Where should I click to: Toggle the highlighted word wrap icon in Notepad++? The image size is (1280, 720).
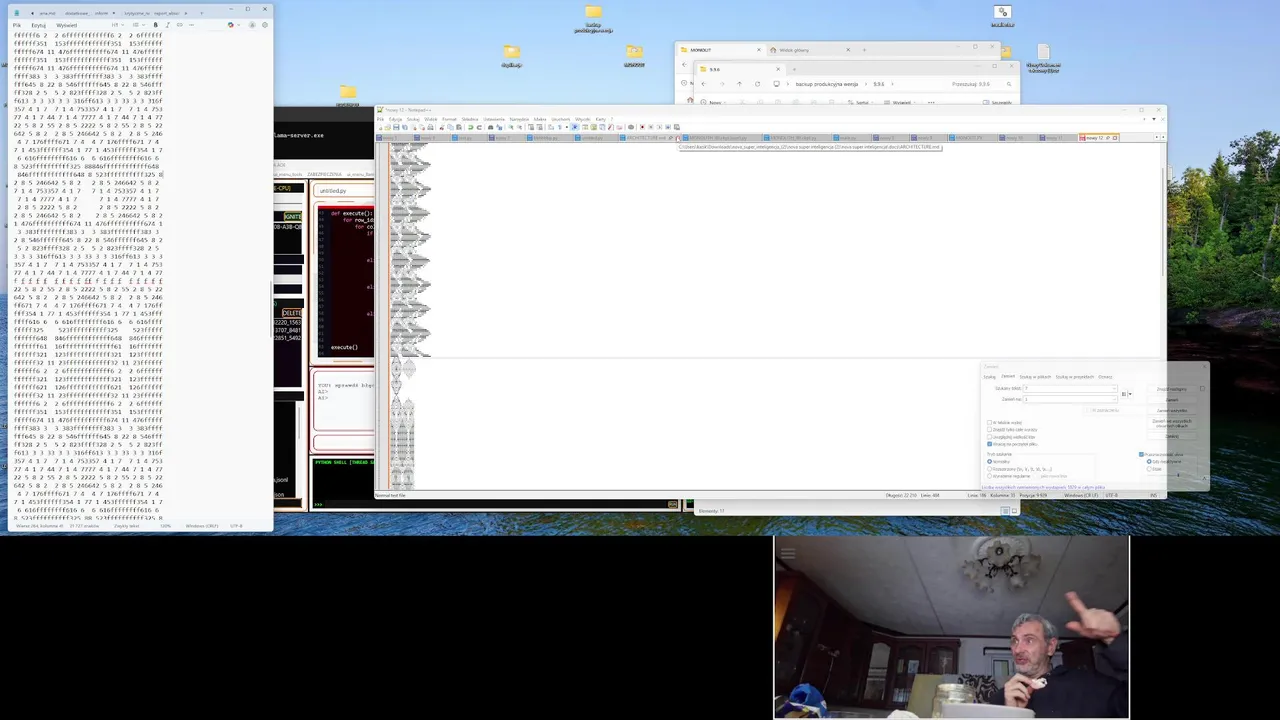tap(574, 127)
